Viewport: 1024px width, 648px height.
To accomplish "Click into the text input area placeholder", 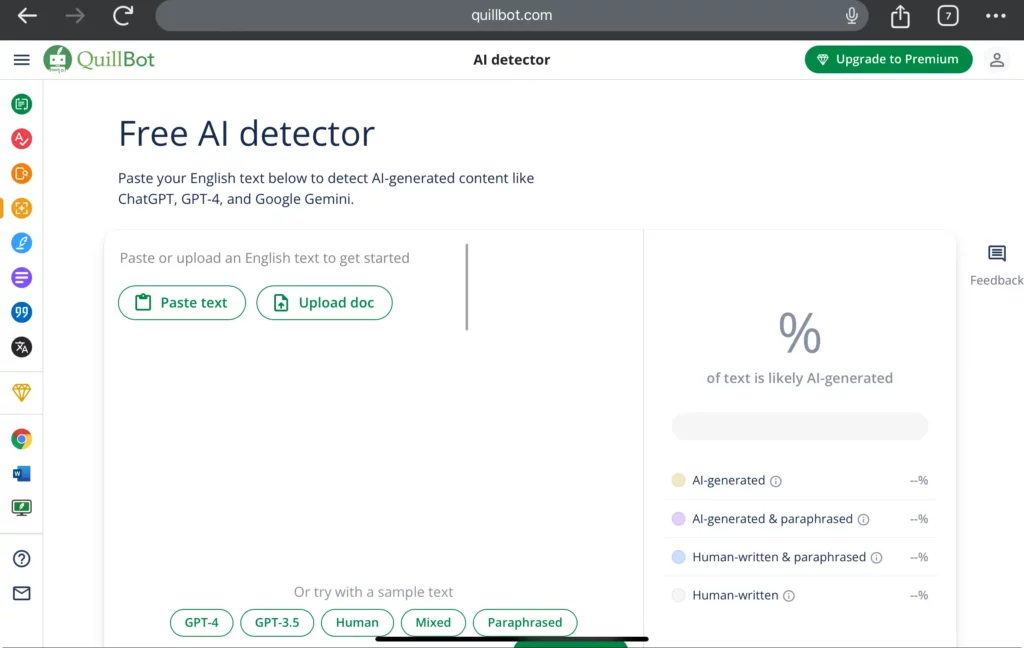I will (x=264, y=258).
